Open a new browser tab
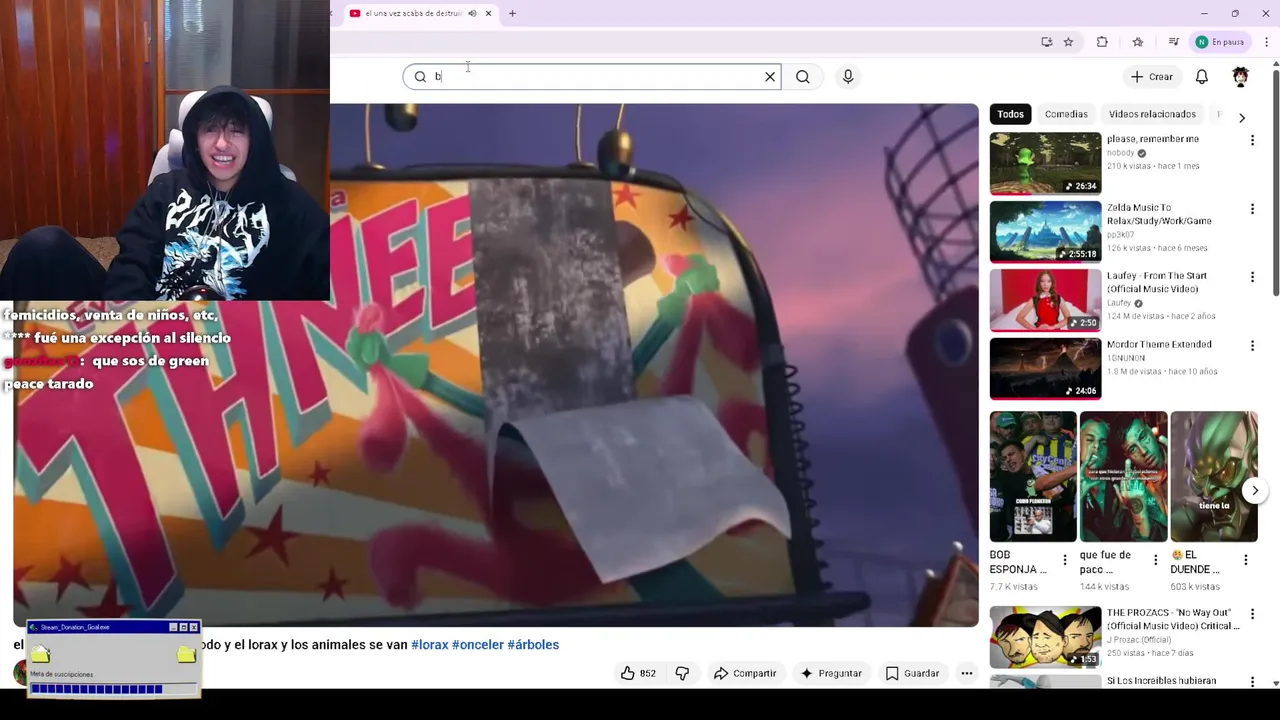This screenshot has height=720, width=1280. coord(512,13)
